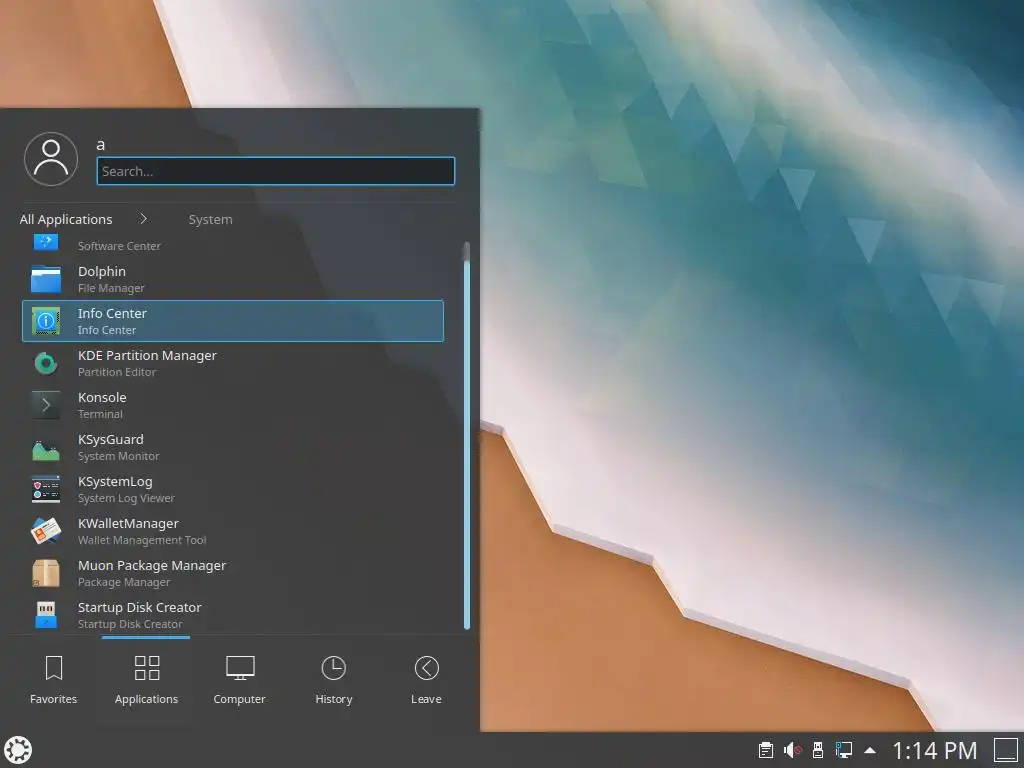Open the Leave tab

pyautogui.click(x=426, y=680)
